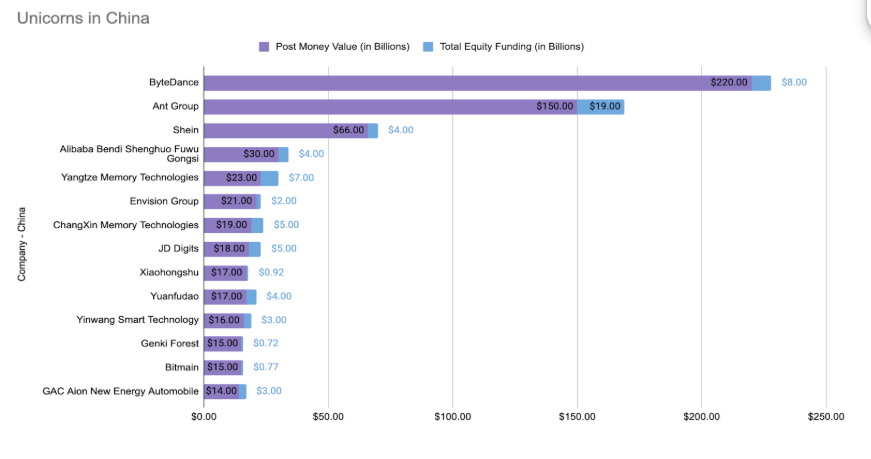The height and width of the screenshot is (459, 871).
Task: Click the Yangtze Memory Technologies $23.00 bar
Action: 232,178
